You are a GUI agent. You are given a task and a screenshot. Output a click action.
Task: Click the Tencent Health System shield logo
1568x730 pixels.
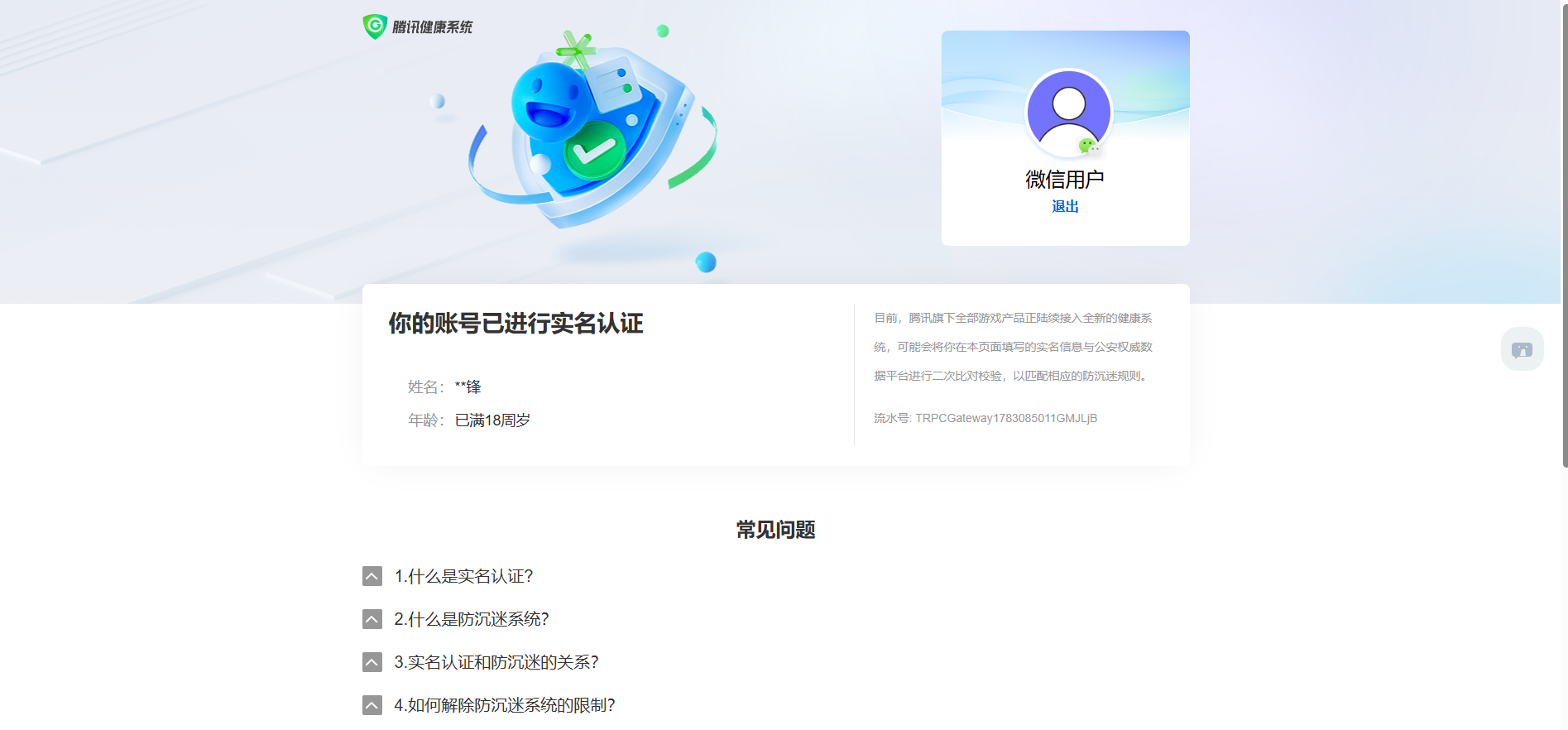tap(375, 26)
